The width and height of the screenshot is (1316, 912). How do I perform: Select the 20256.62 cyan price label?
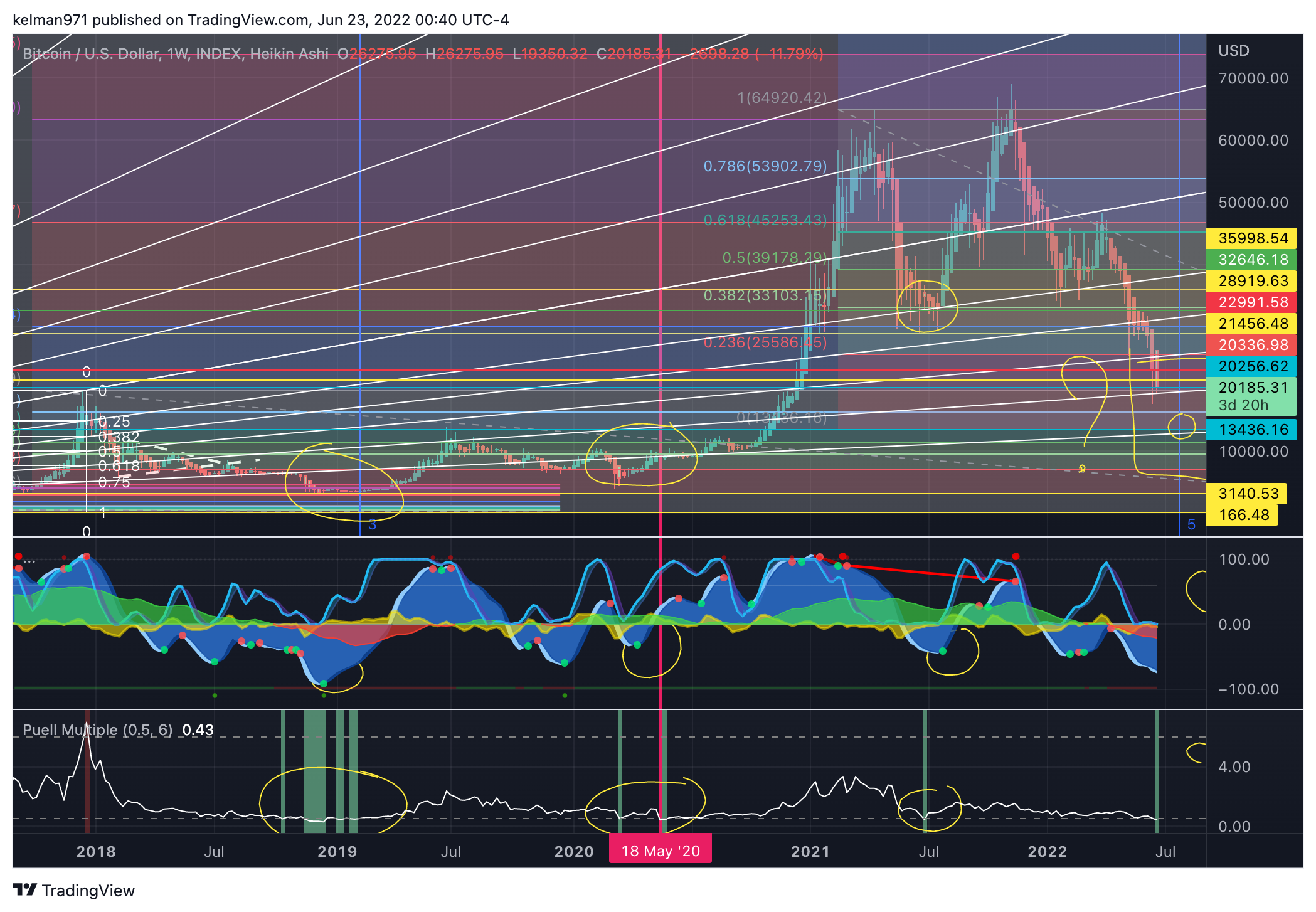[1251, 366]
